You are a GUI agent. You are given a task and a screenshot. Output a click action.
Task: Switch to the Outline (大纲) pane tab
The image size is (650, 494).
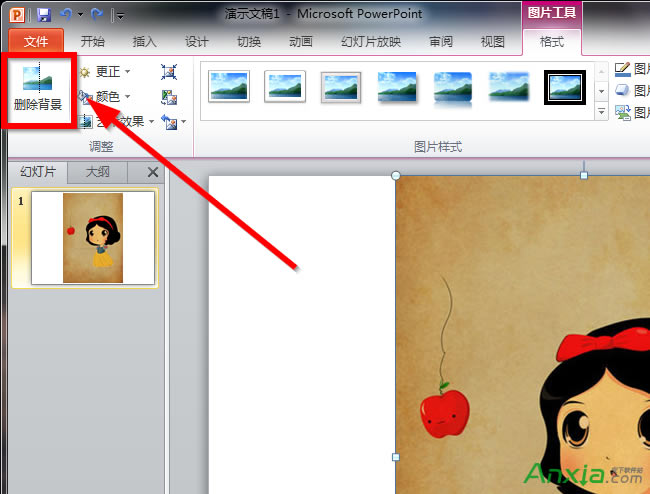click(97, 172)
